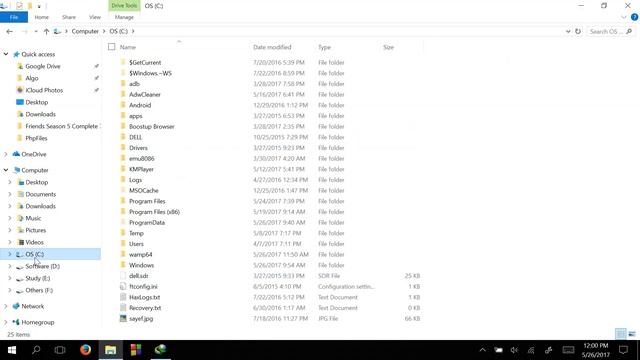
Task: Open the recent locations dropdown arrow
Action: tap(36, 31)
